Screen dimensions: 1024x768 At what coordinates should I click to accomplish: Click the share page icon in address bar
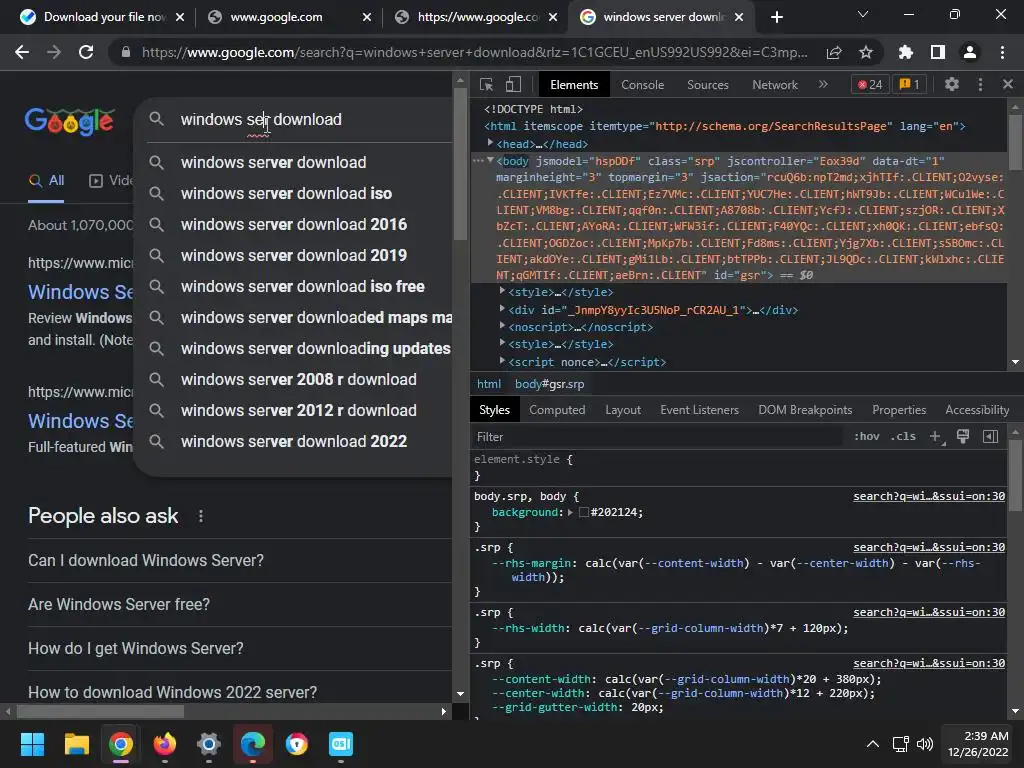pos(833,52)
